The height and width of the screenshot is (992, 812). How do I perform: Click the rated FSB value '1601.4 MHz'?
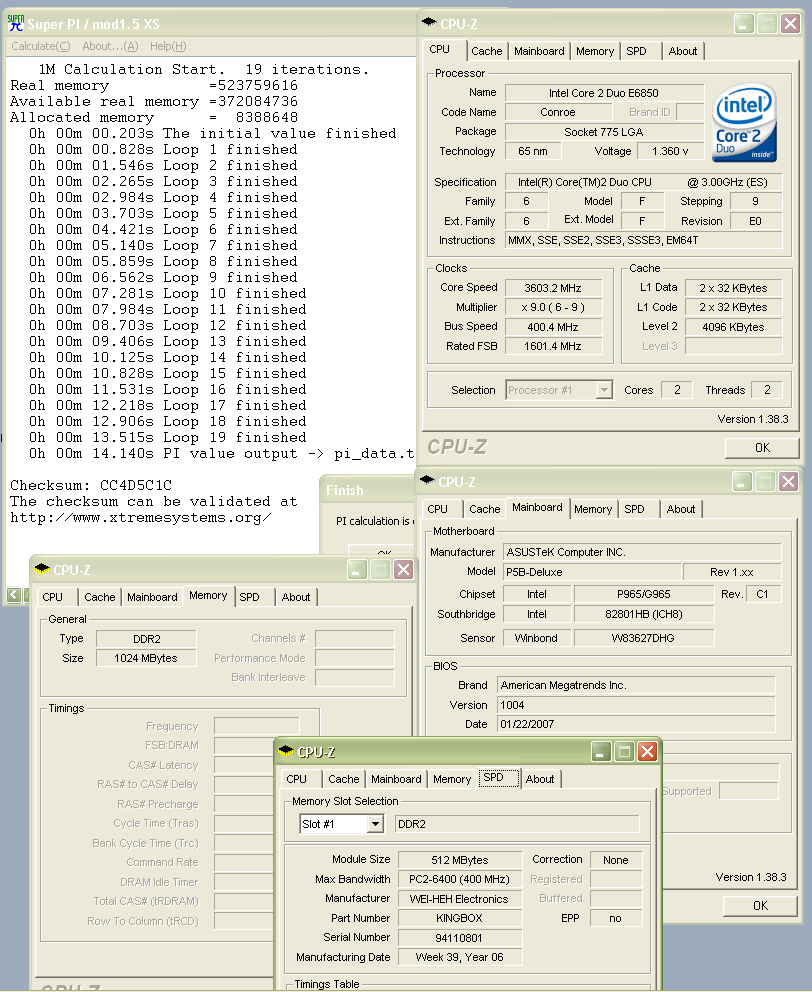(x=553, y=346)
